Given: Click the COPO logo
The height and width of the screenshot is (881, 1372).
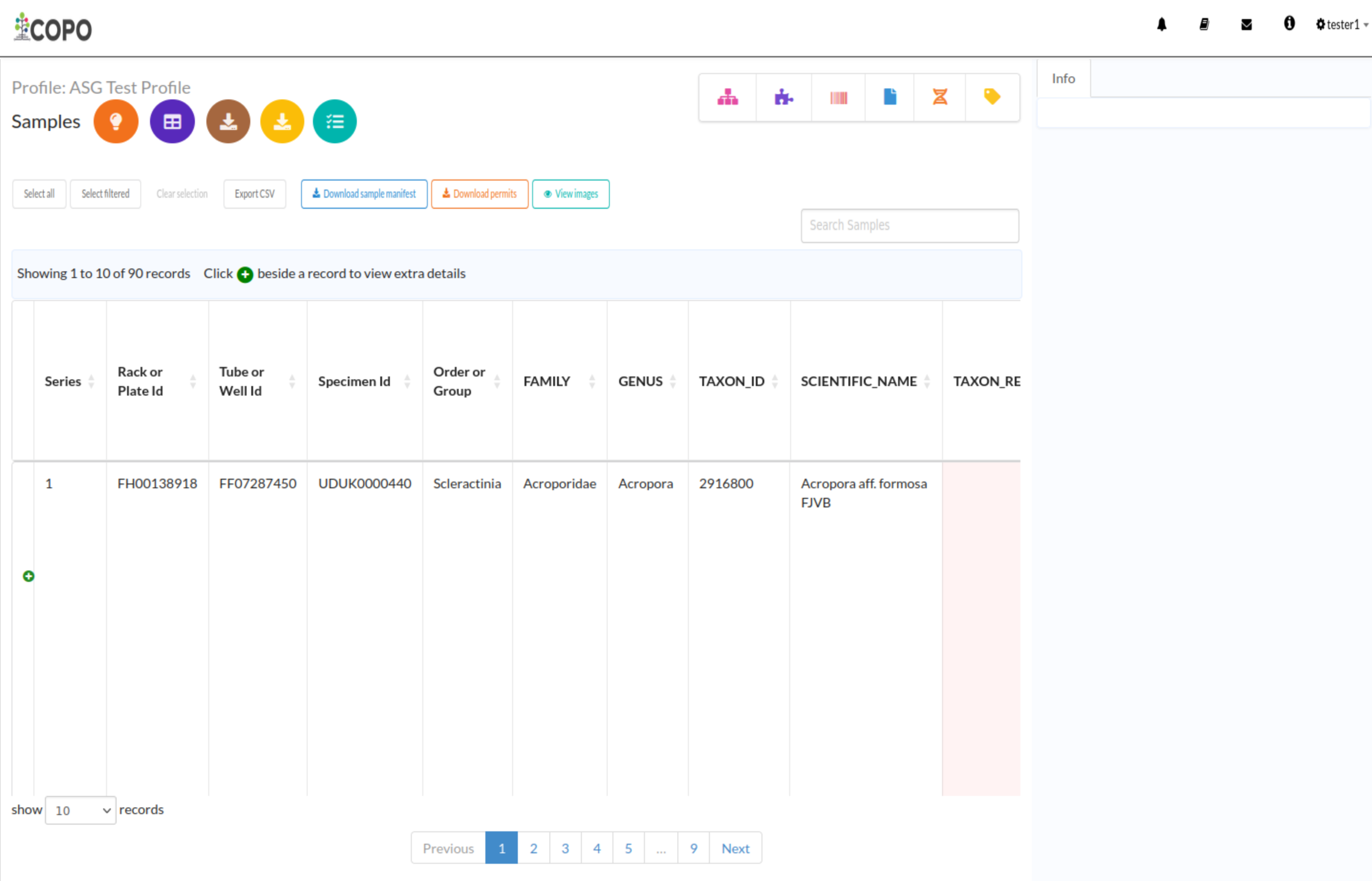Looking at the screenshot, I should coord(53,27).
